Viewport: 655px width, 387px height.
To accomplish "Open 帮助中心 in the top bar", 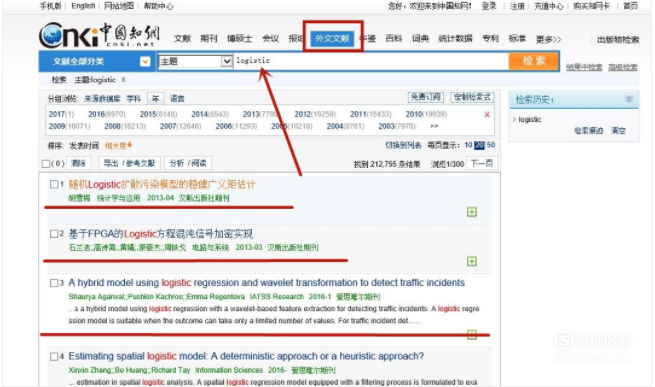I will coord(158,6).
